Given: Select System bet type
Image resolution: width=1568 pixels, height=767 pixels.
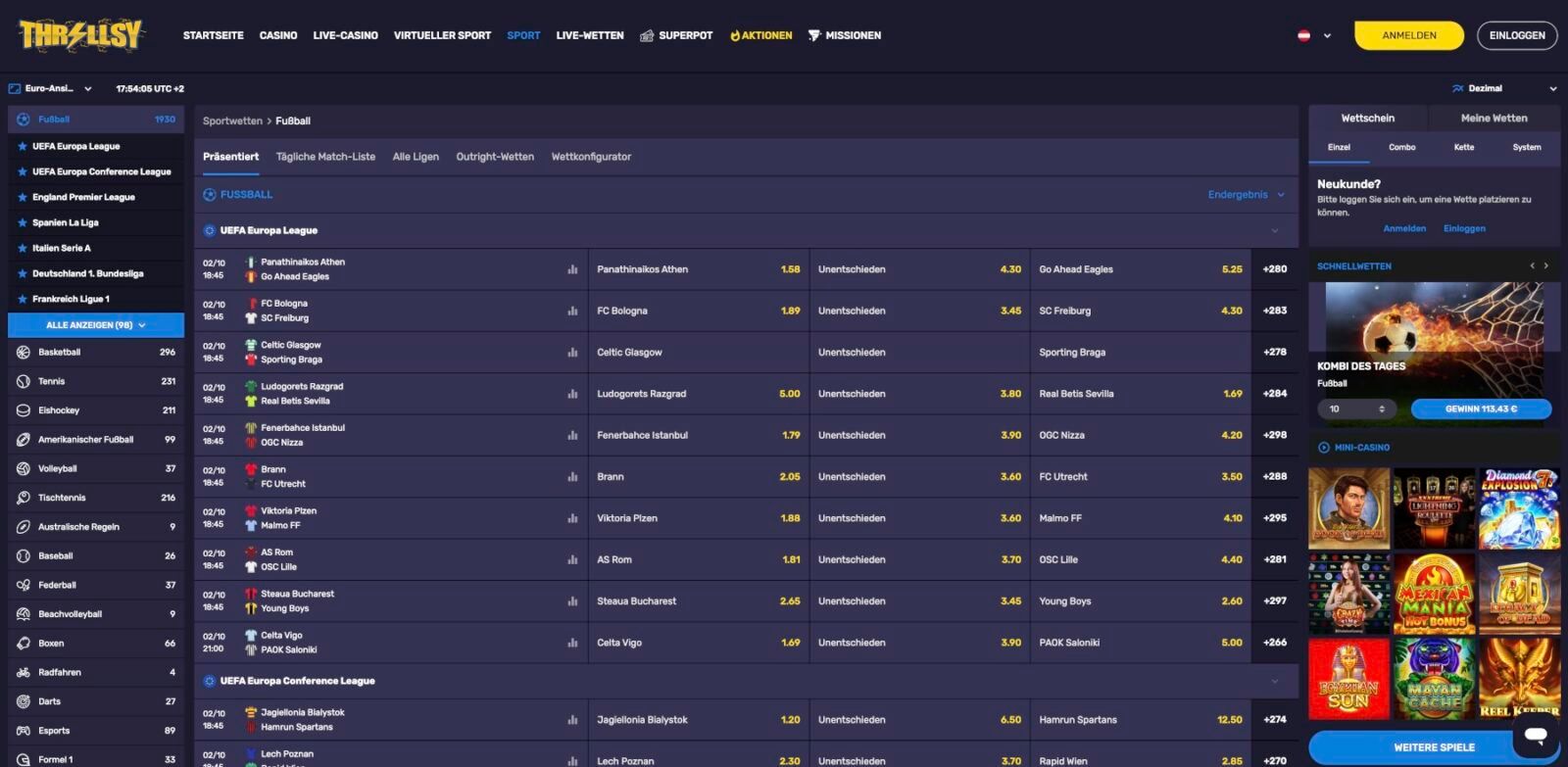Looking at the screenshot, I should tap(1526, 148).
